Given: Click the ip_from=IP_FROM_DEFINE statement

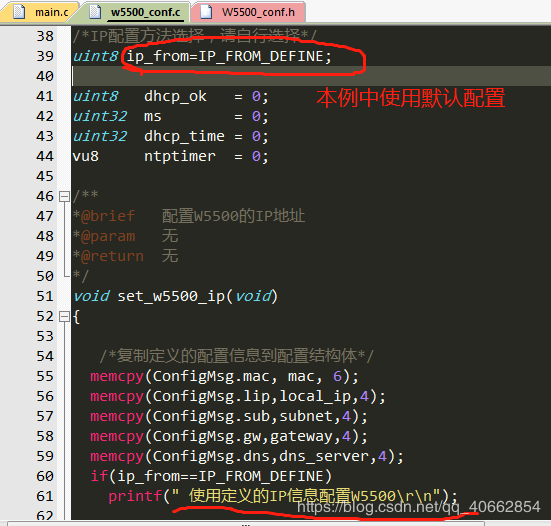Looking at the screenshot, I should [x=229, y=57].
